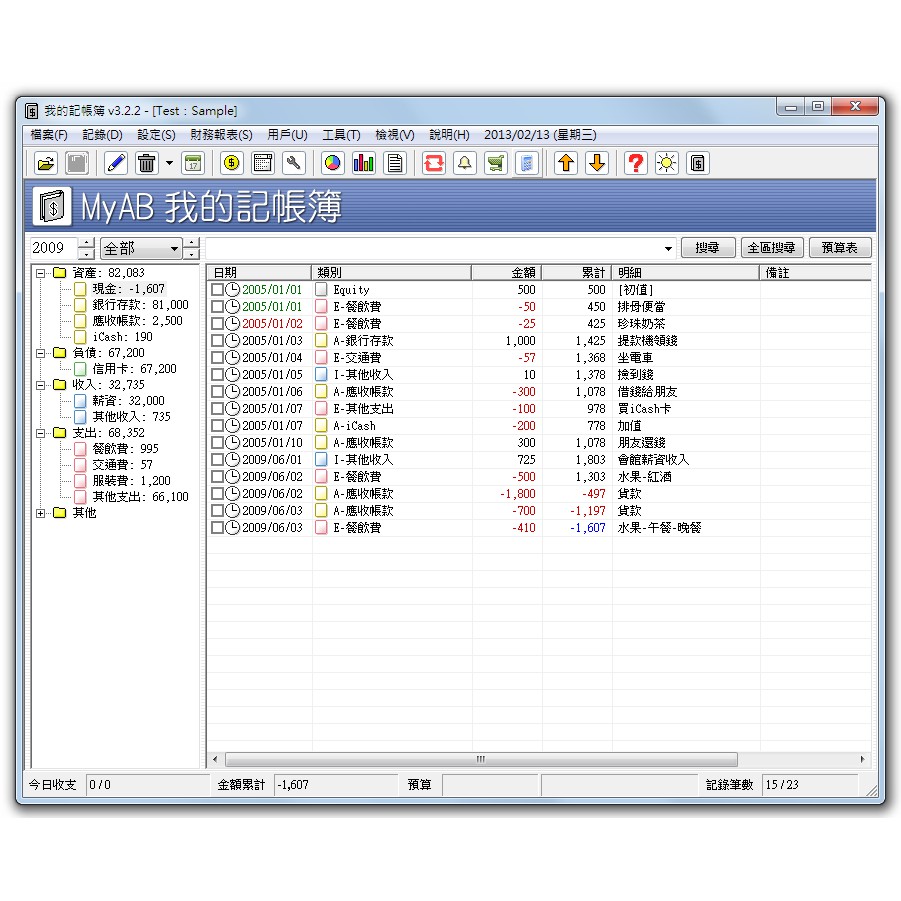Open reminders with the bell icon

[x=465, y=163]
